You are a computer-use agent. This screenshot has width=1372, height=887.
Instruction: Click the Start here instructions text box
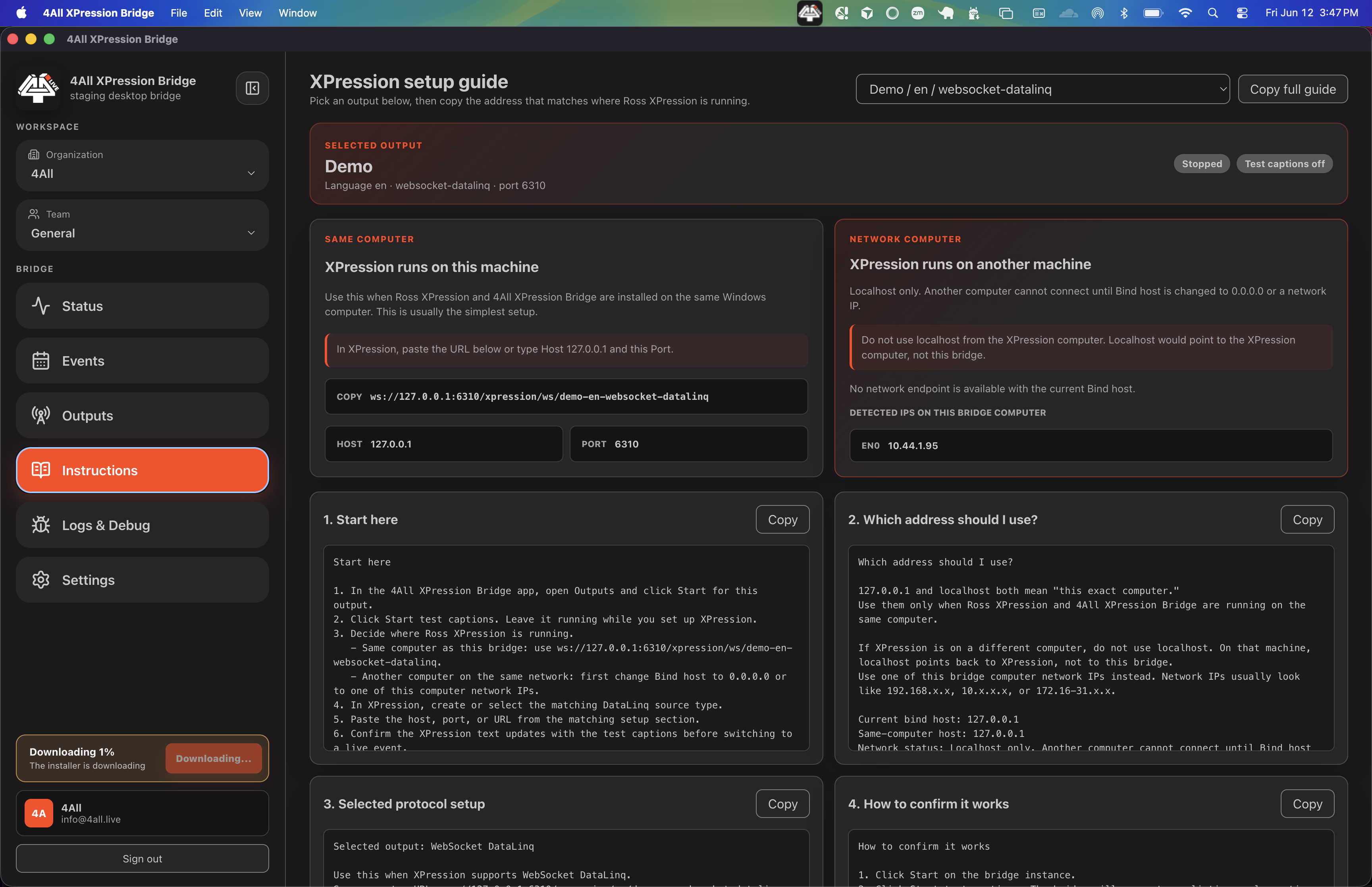[x=566, y=648]
